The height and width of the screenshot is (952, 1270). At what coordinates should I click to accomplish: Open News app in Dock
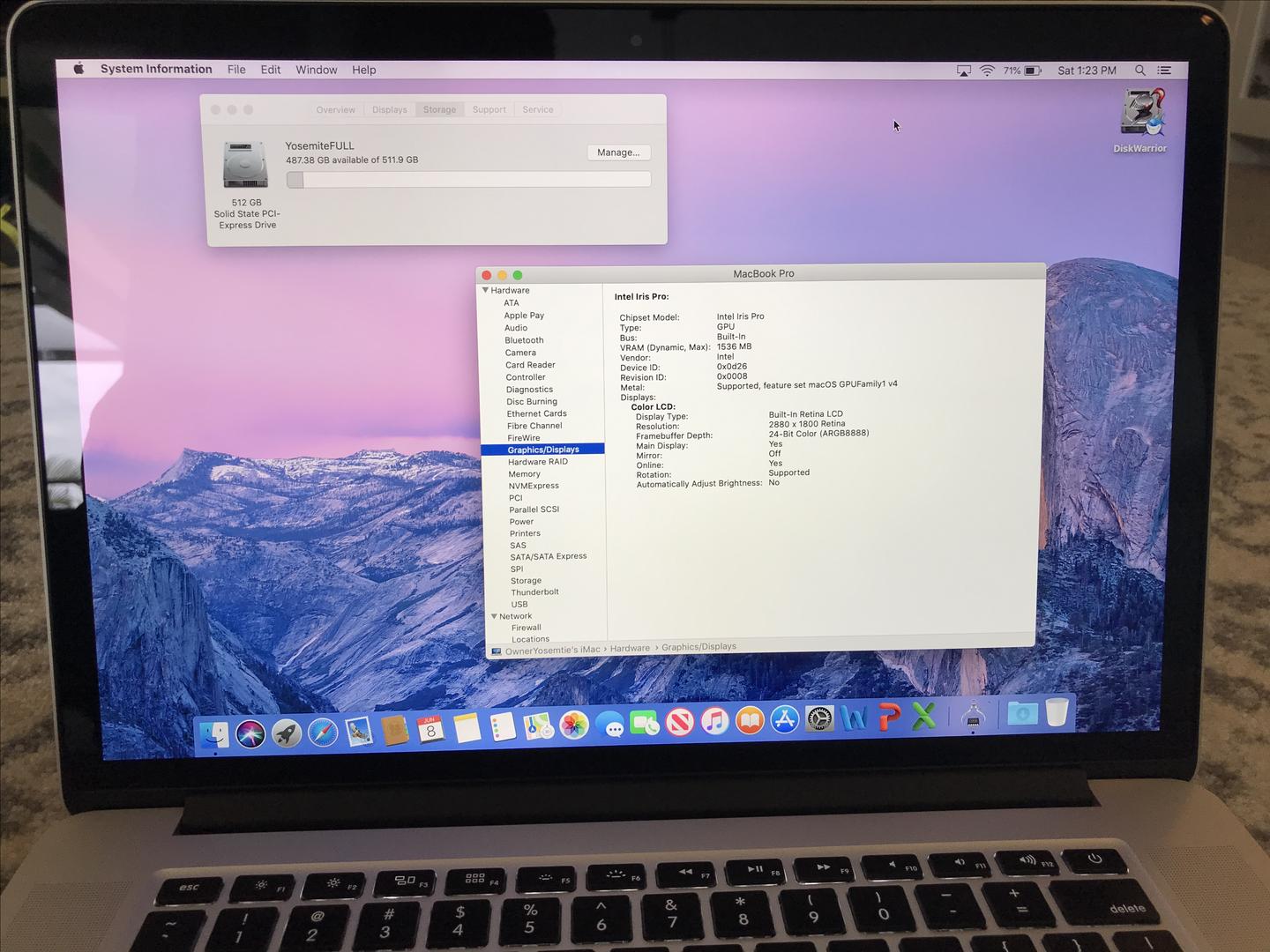click(x=680, y=723)
